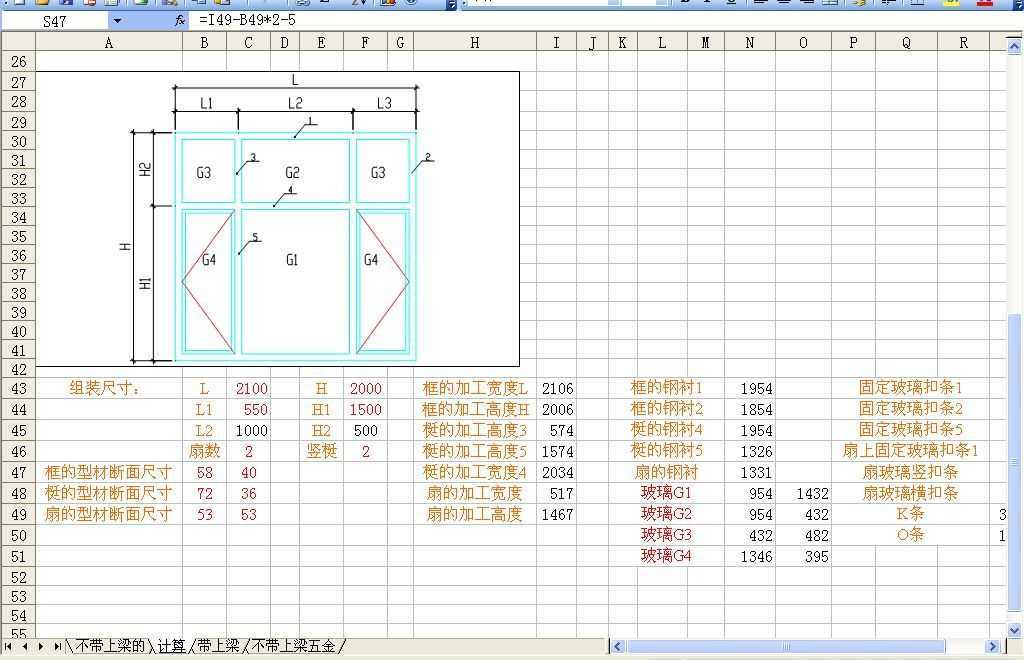Click cell with value 72

coord(204,494)
